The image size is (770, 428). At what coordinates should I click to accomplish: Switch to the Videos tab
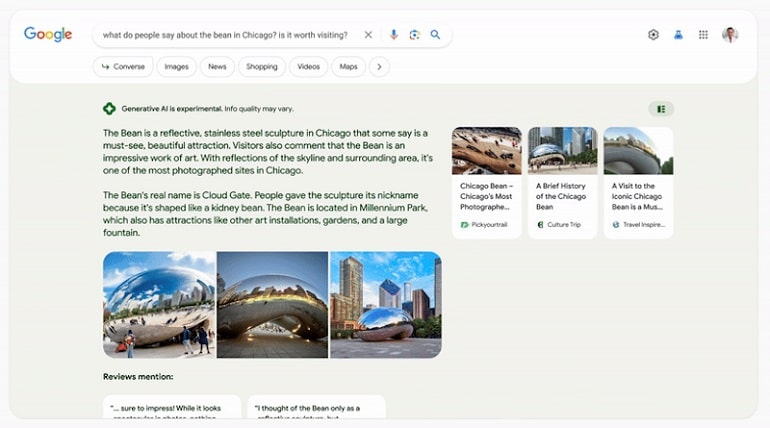[x=308, y=67]
